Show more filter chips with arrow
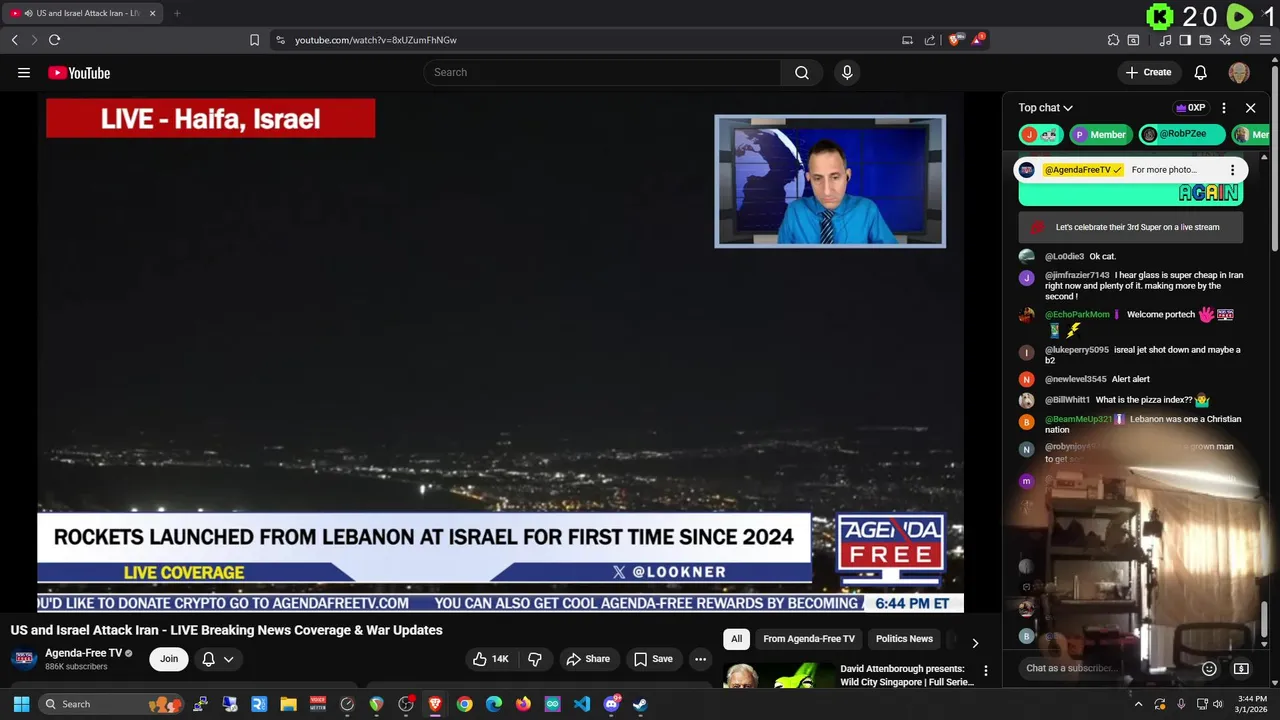This screenshot has width=1280, height=720. click(975, 643)
